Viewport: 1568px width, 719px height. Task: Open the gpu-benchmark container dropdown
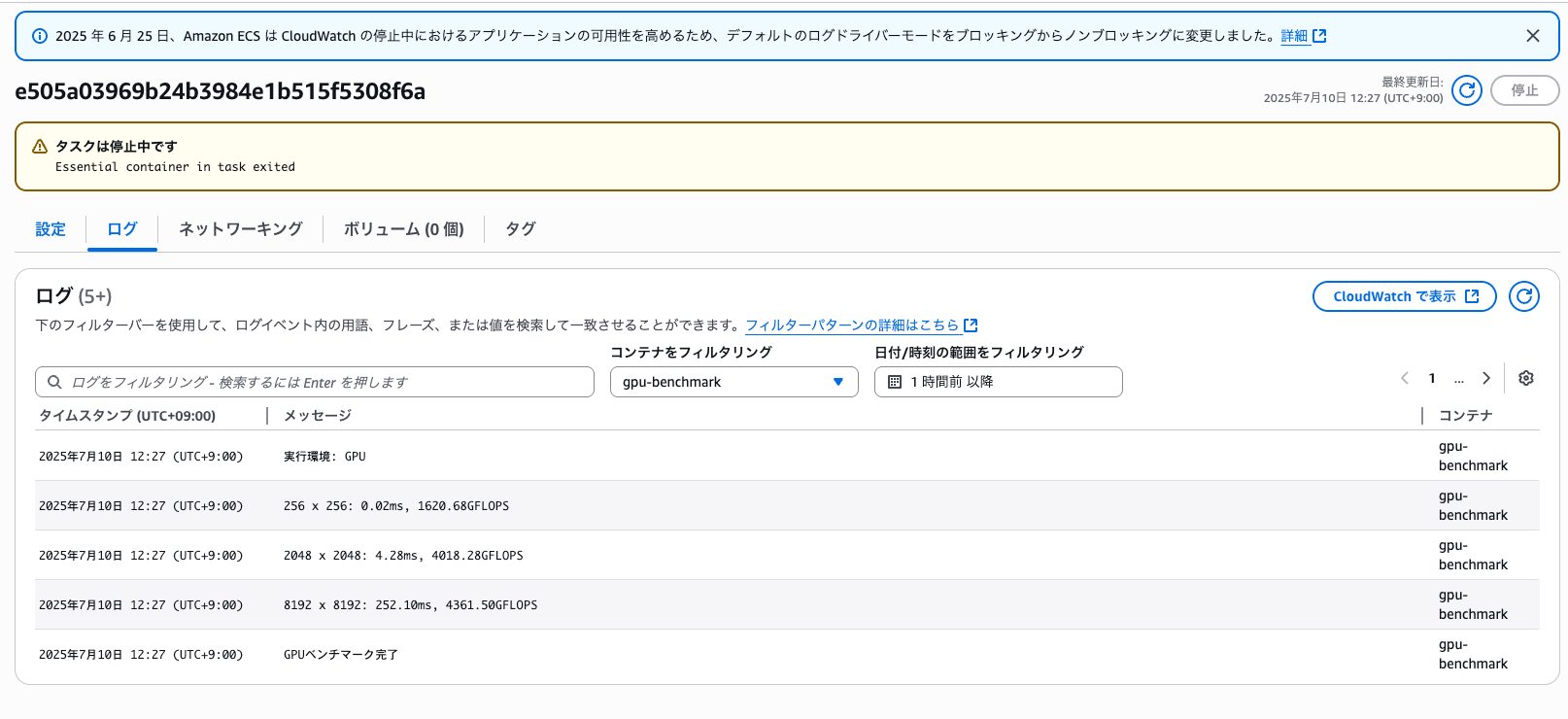click(x=734, y=382)
